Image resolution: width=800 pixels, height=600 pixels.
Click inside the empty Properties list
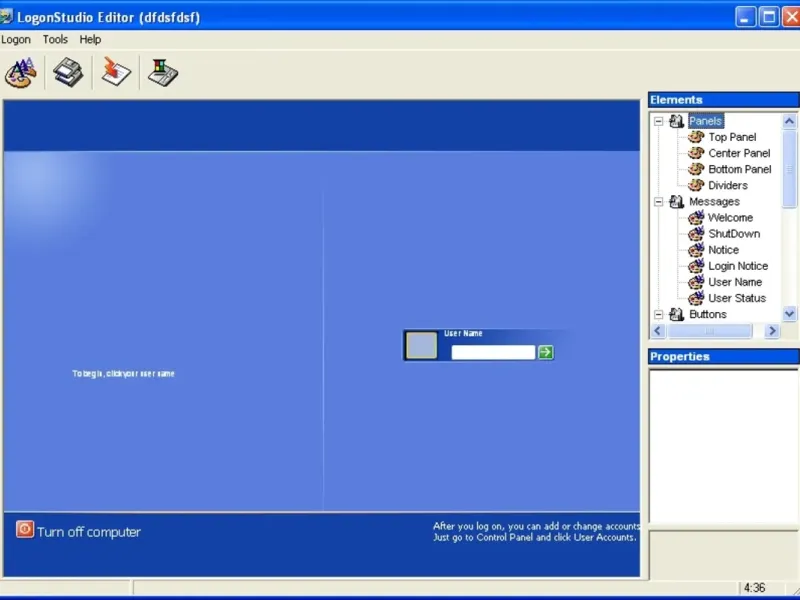723,446
